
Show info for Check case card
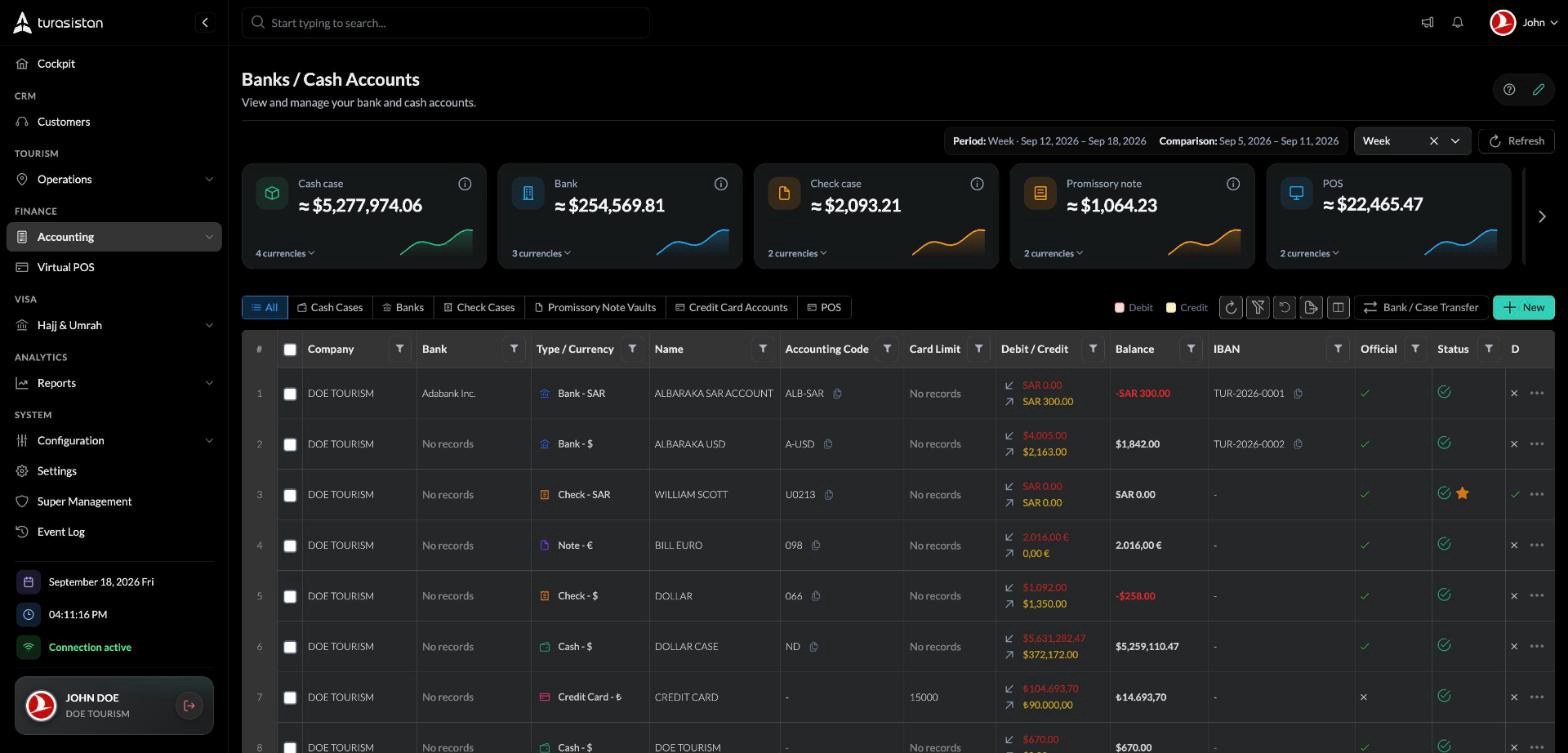coord(977,184)
